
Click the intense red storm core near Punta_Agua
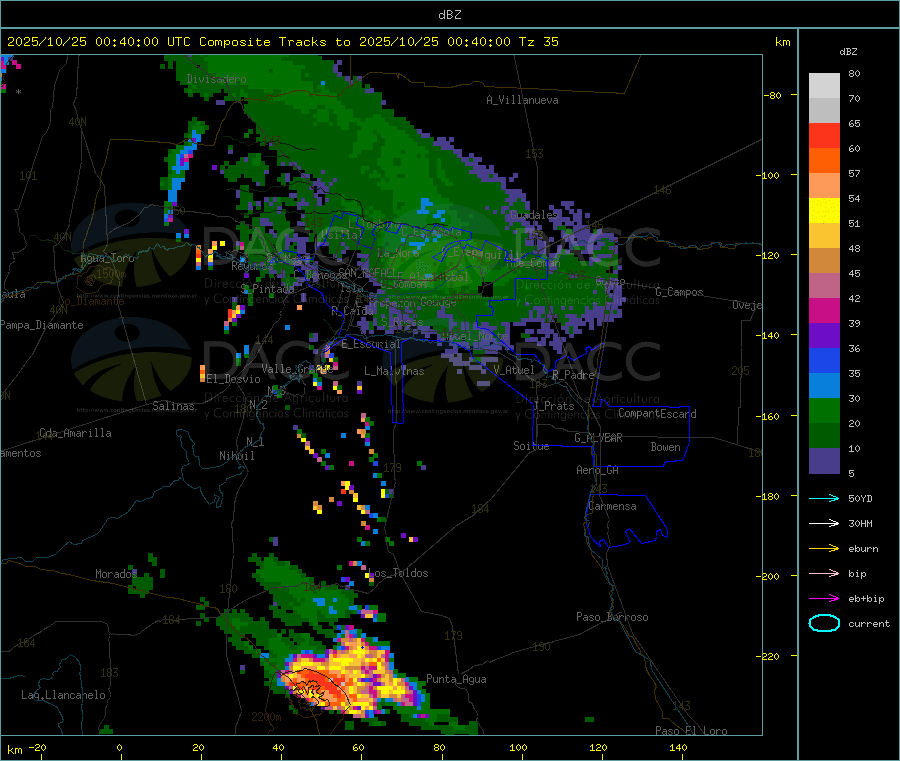tap(316, 688)
